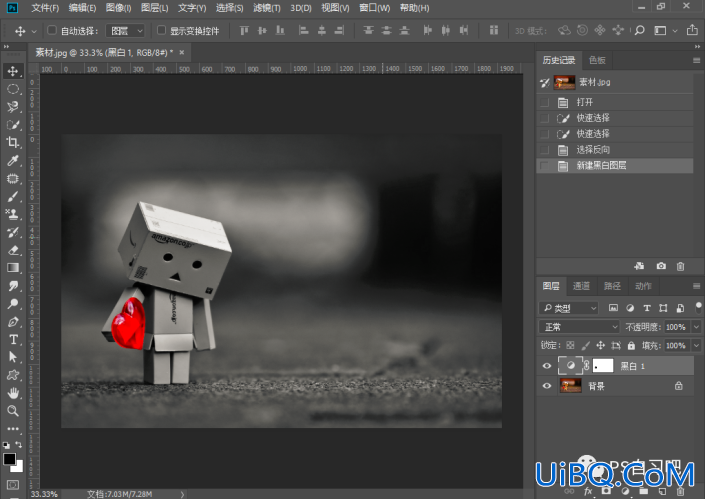Open the 正常 blend mode dropdown
Image resolution: width=705 pixels, height=499 pixels.
pyautogui.click(x=579, y=327)
